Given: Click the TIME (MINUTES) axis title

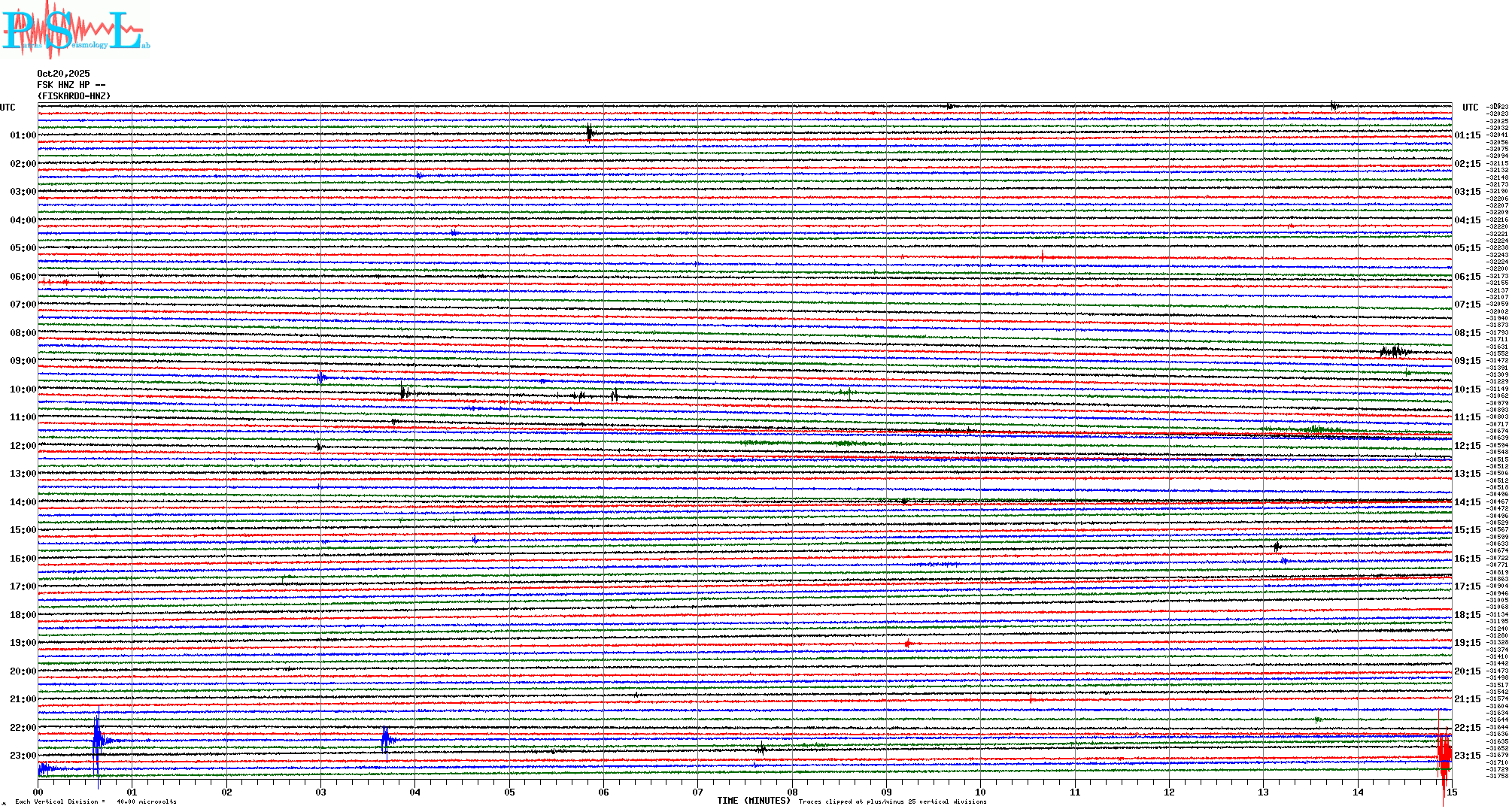Looking at the screenshot, I should tap(753, 801).
